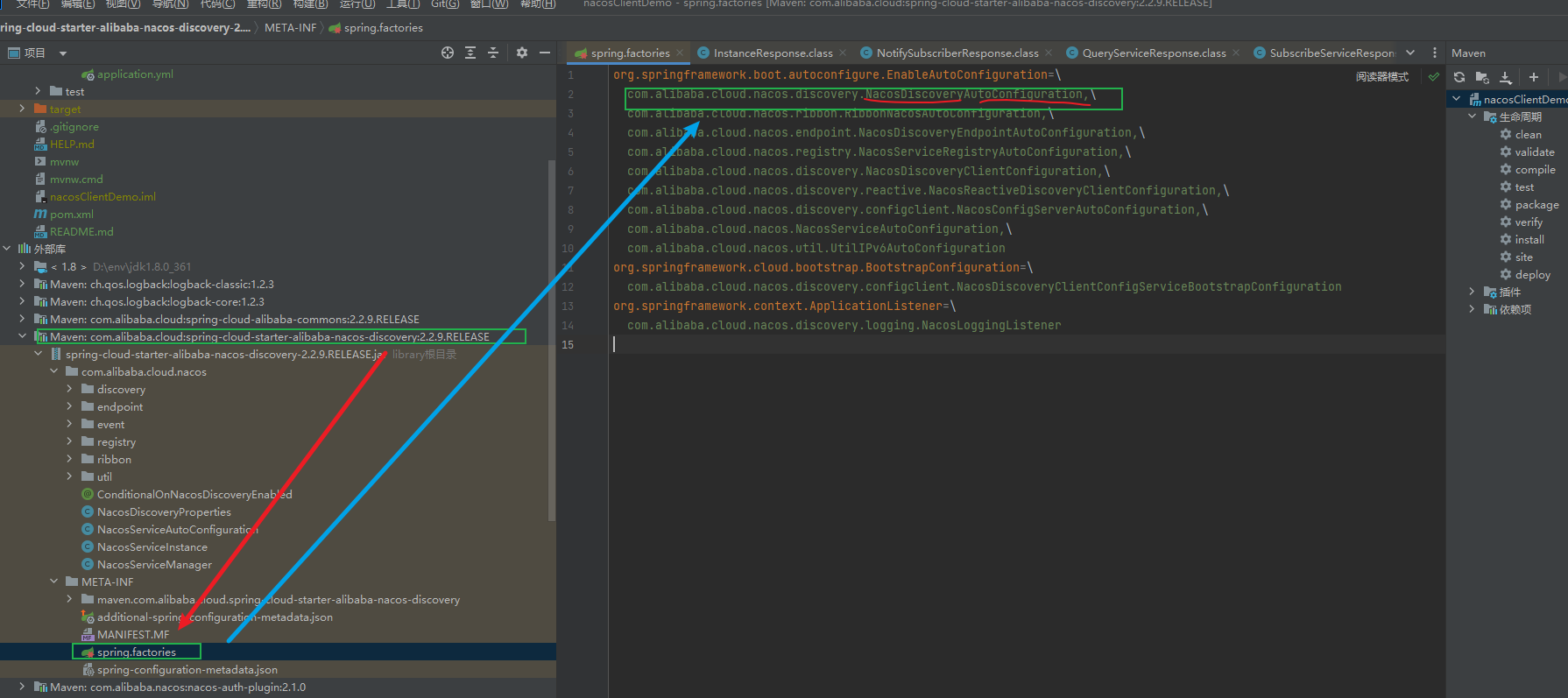Click the expand all icon in Project panel
This screenshot has height=698, width=1568.
pyautogui.click(x=470, y=53)
